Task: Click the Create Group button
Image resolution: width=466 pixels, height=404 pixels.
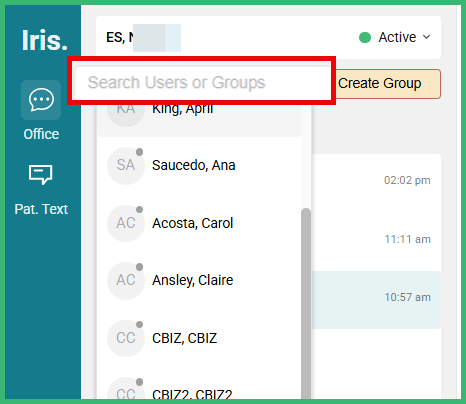Action: coord(387,83)
